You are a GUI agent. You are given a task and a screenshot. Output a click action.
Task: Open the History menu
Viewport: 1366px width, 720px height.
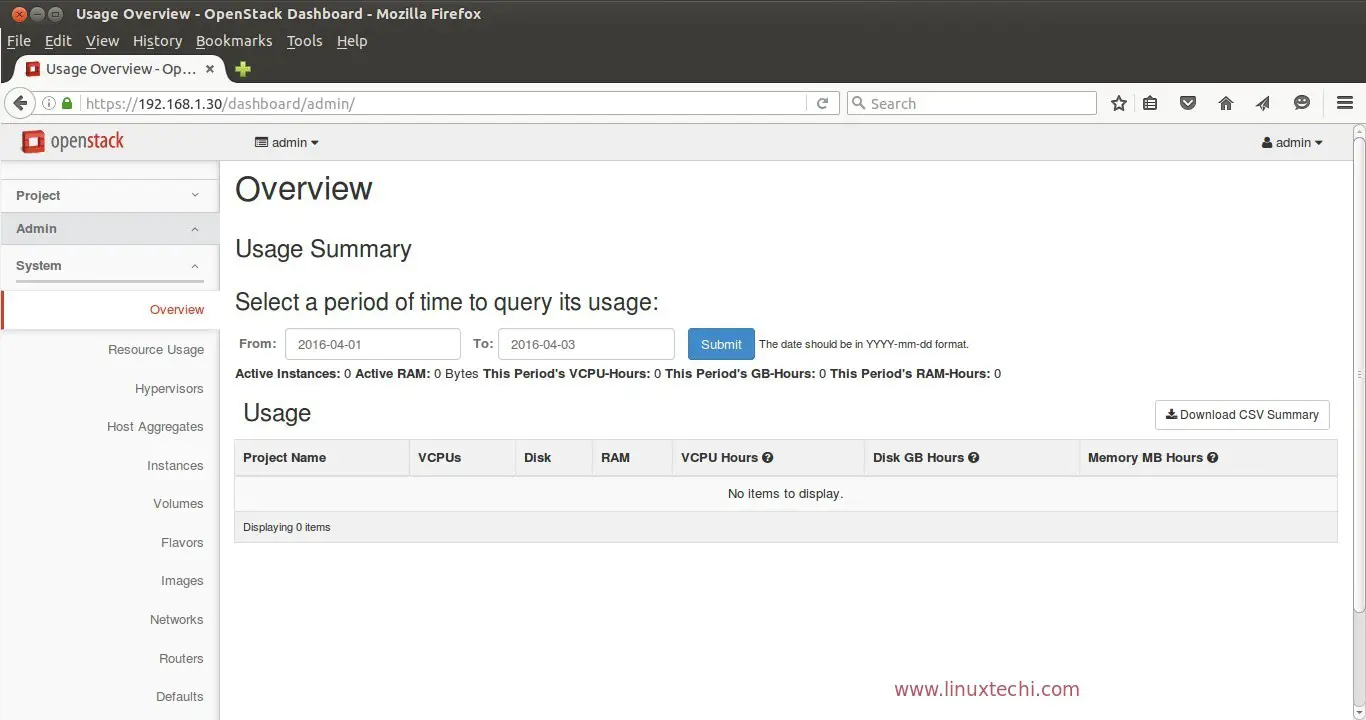[157, 41]
